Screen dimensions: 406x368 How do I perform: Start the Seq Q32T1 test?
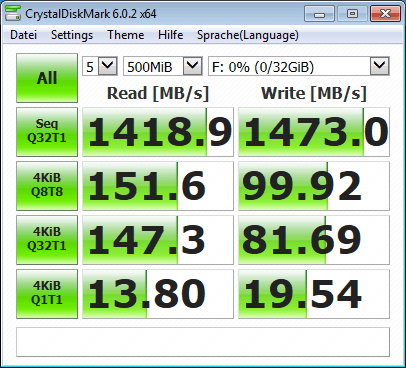click(x=47, y=132)
